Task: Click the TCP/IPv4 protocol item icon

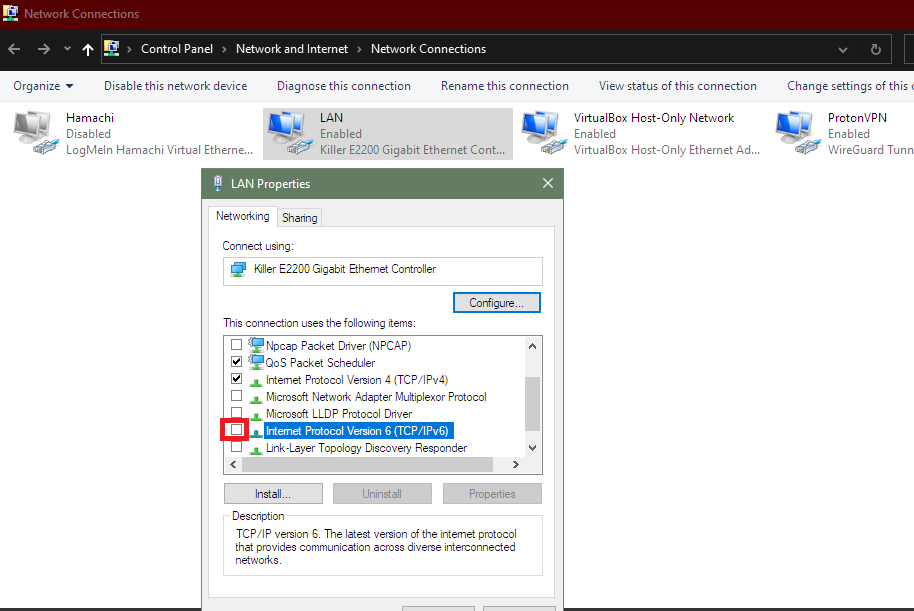Action: tap(255, 382)
